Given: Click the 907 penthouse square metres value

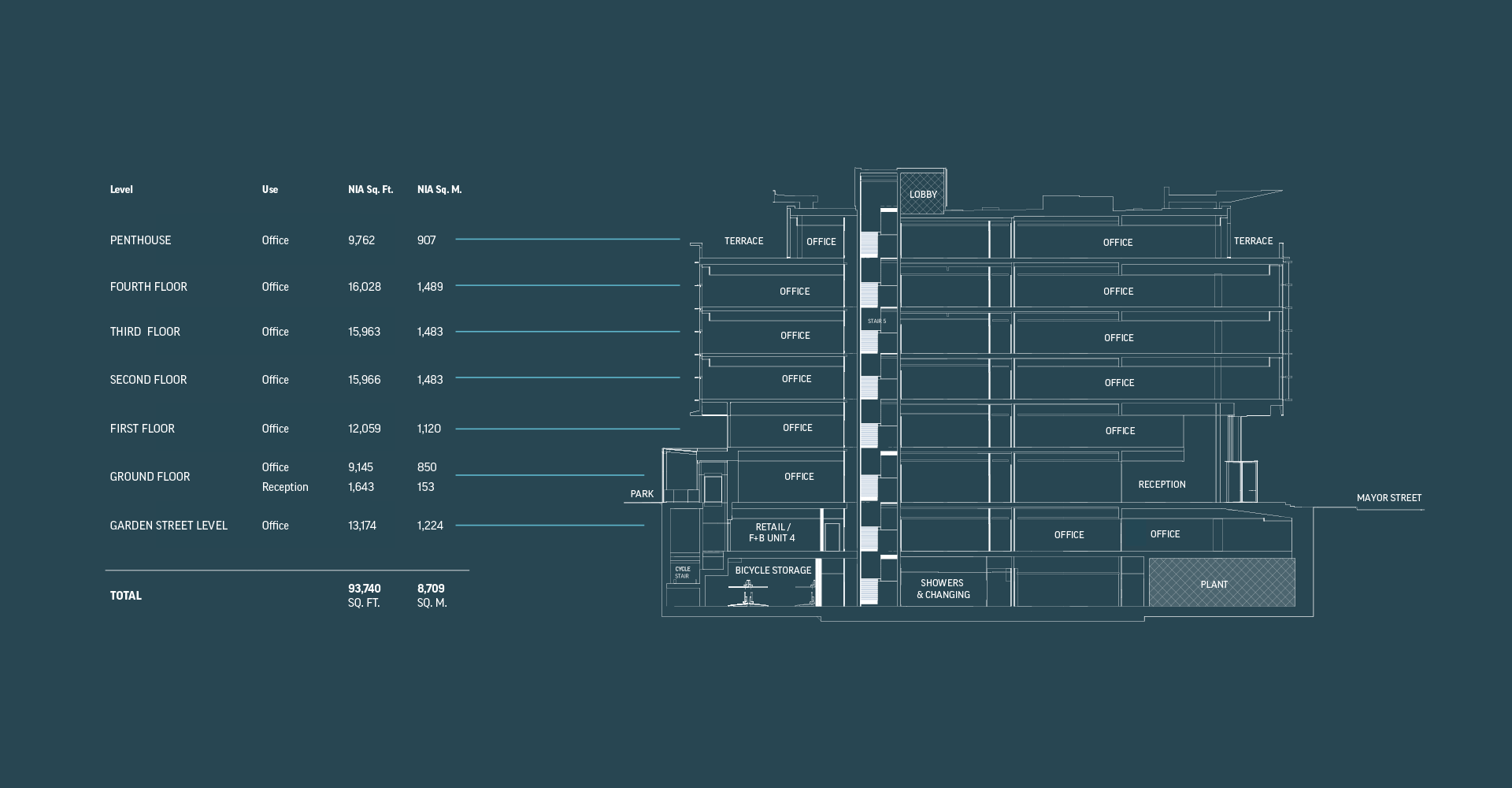Looking at the screenshot, I should 426,240.
